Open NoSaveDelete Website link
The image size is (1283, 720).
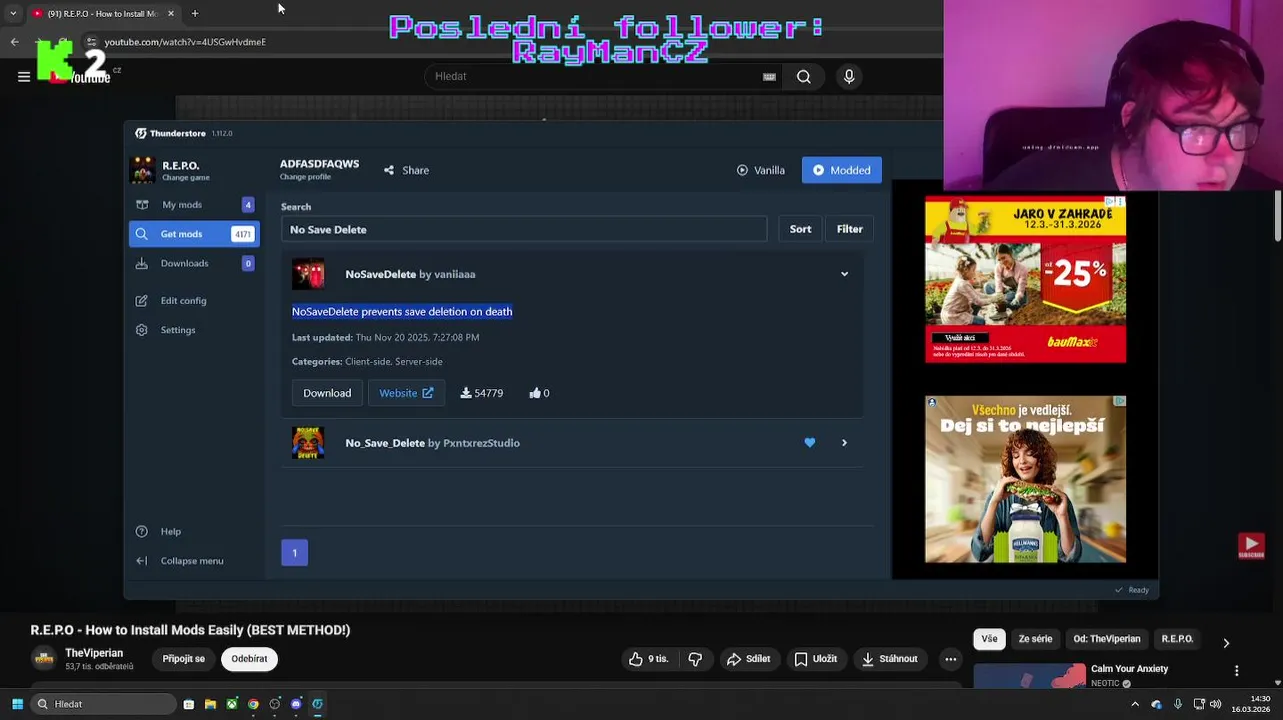pos(406,393)
